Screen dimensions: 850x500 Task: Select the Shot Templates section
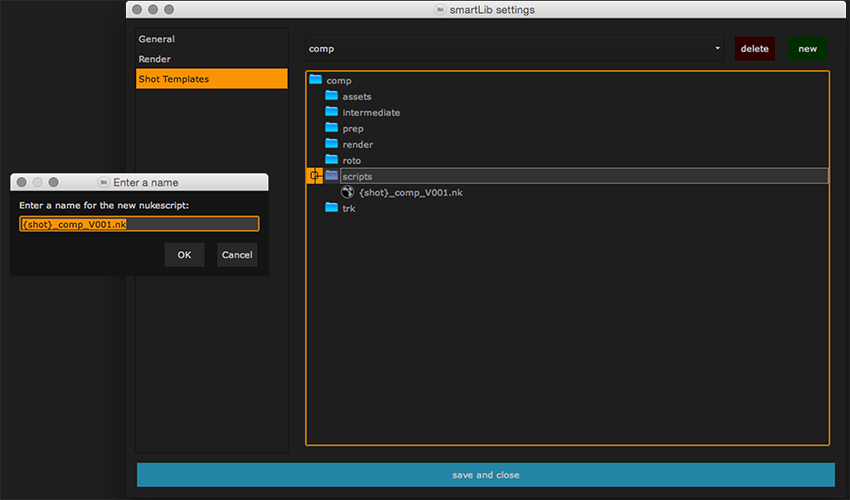(x=173, y=79)
